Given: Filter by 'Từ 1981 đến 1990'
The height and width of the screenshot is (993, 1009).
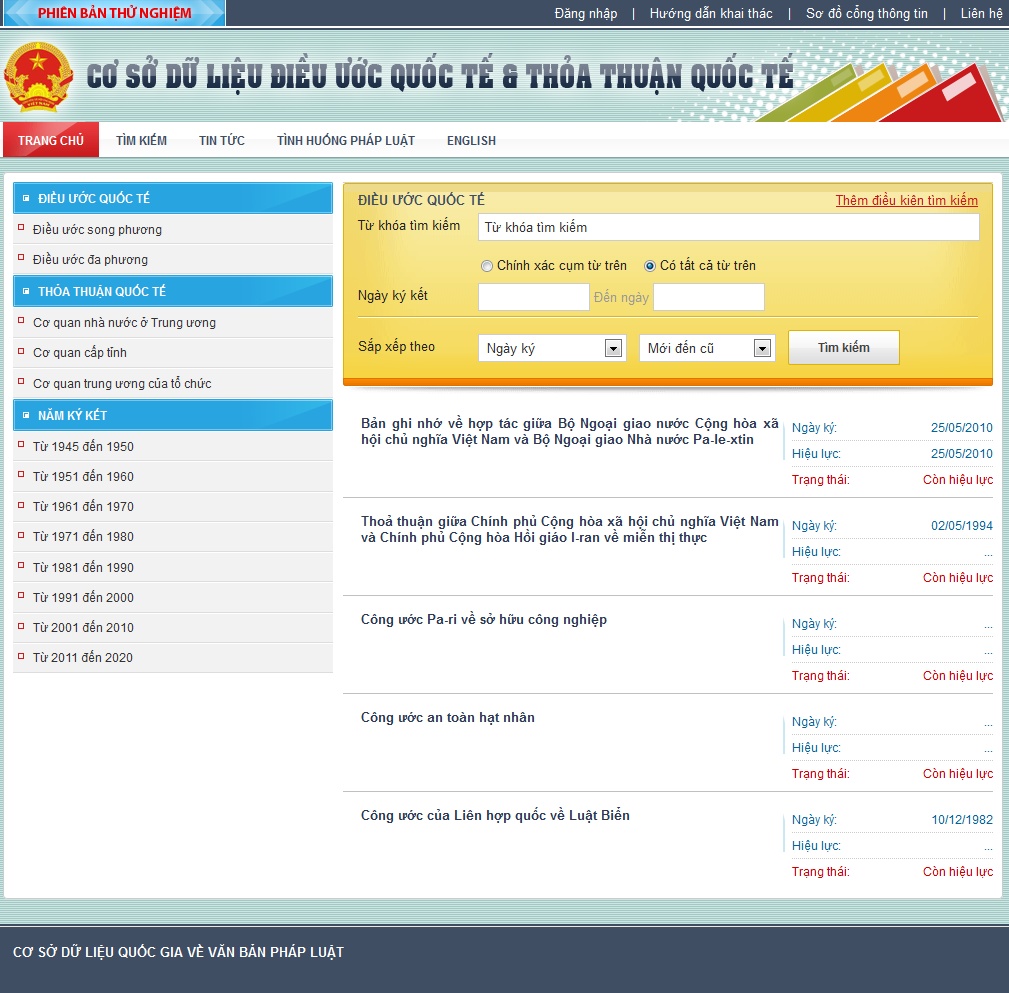Looking at the screenshot, I should click(x=83, y=568).
